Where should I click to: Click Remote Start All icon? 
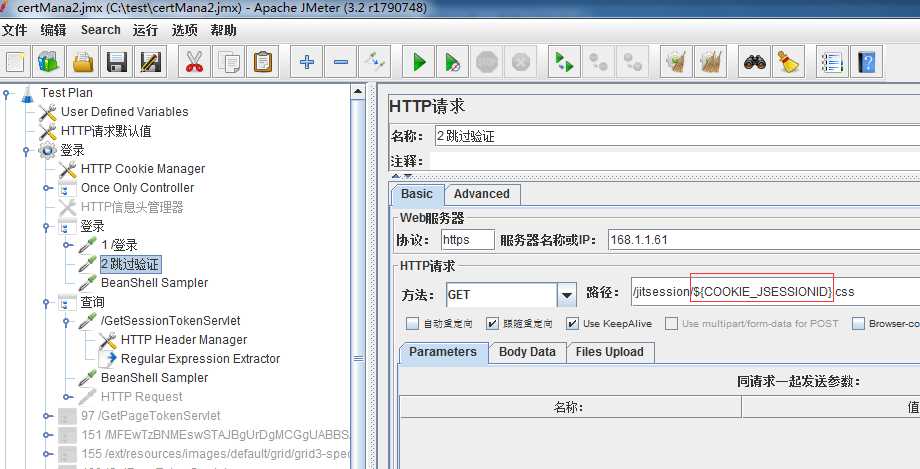564,62
